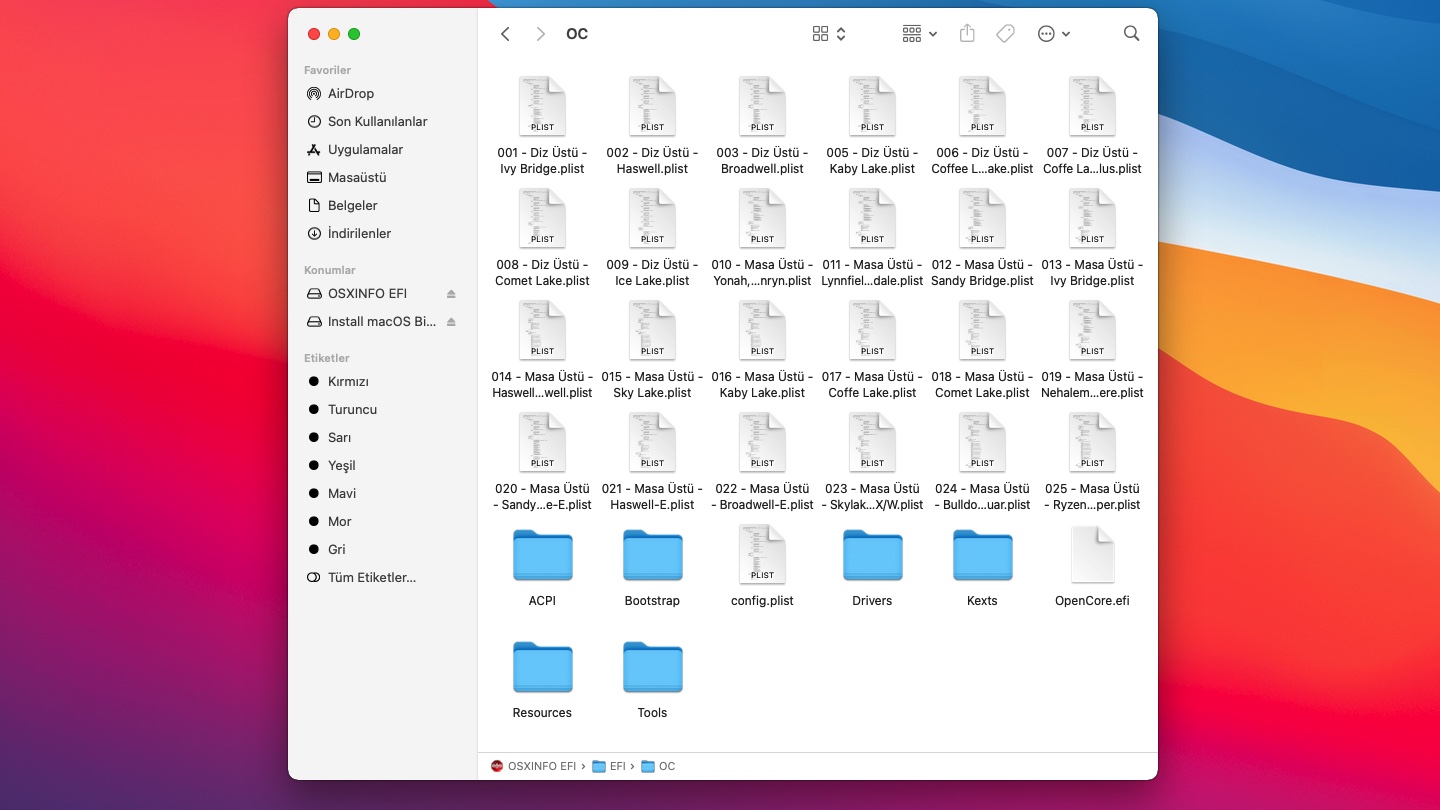Click the Edit Tags toolbar icon

click(x=1005, y=34)
